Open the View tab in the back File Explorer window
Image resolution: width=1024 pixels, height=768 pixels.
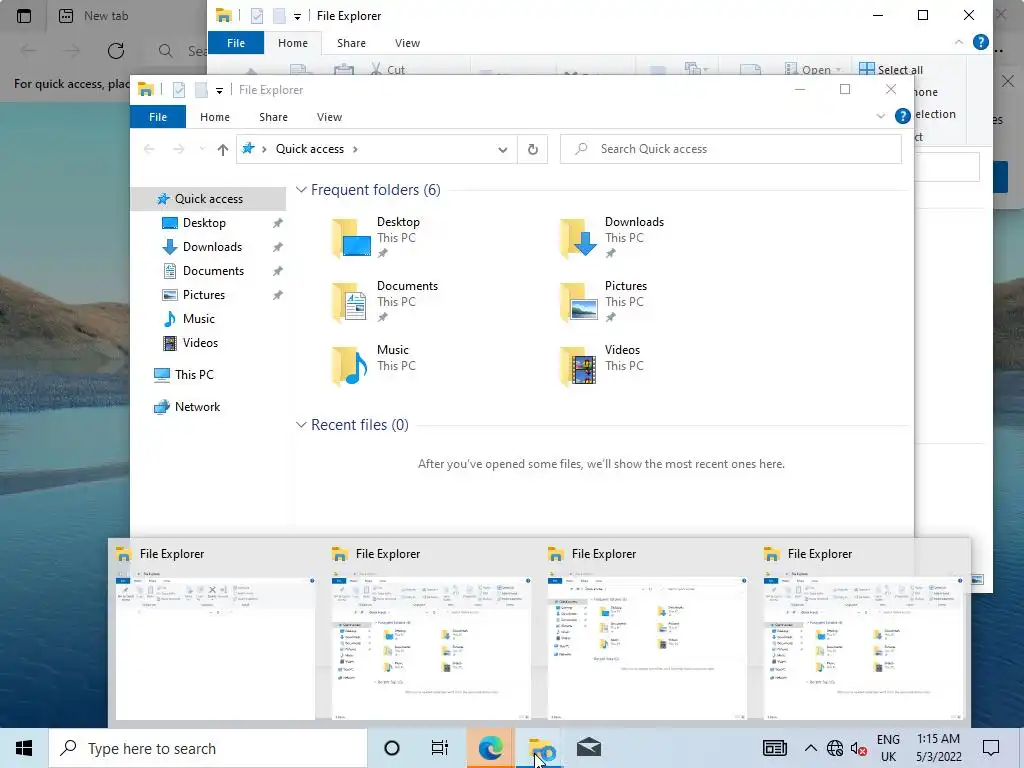(408, 43)
